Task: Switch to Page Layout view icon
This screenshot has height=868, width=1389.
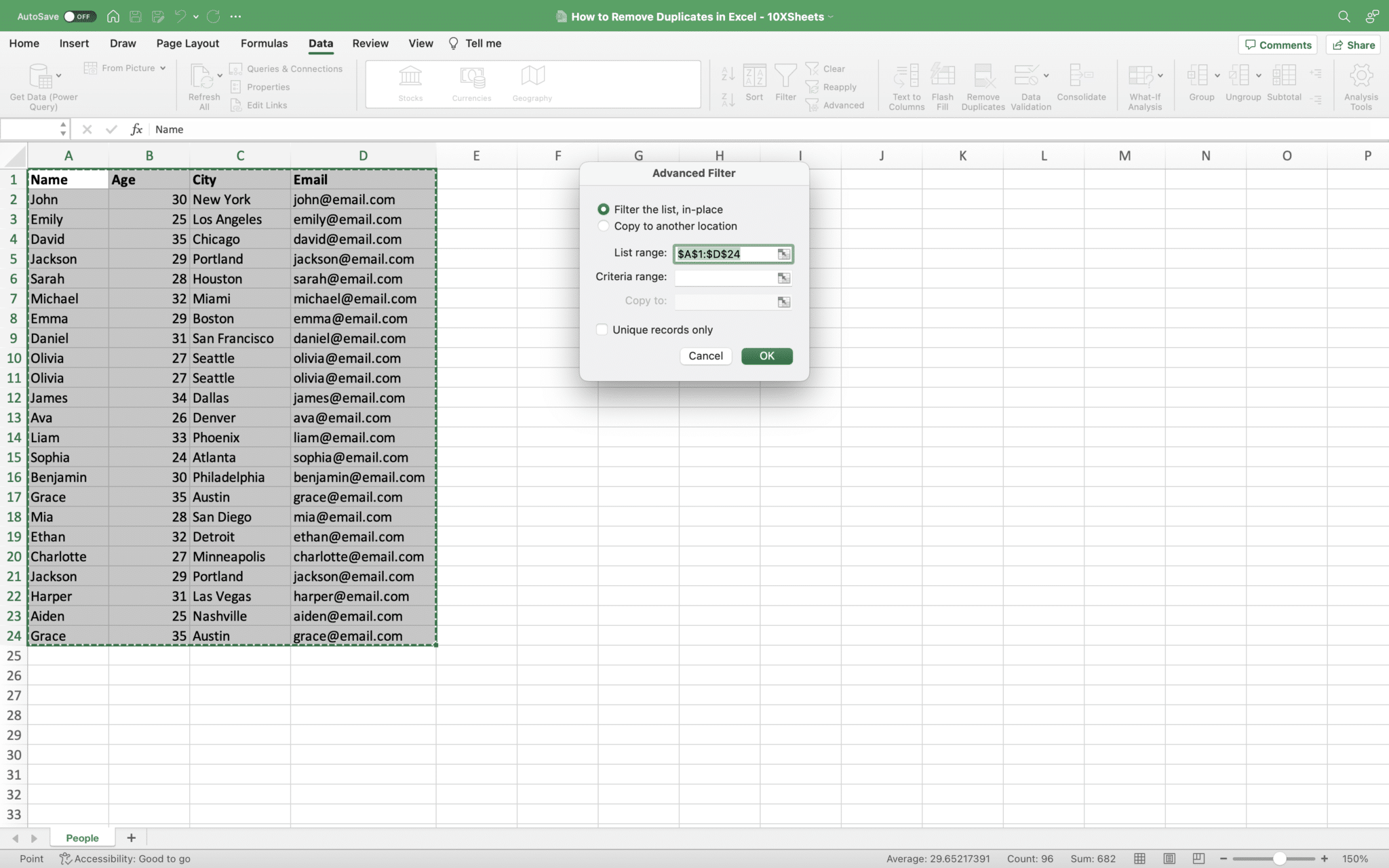Action: point(1169,859)
